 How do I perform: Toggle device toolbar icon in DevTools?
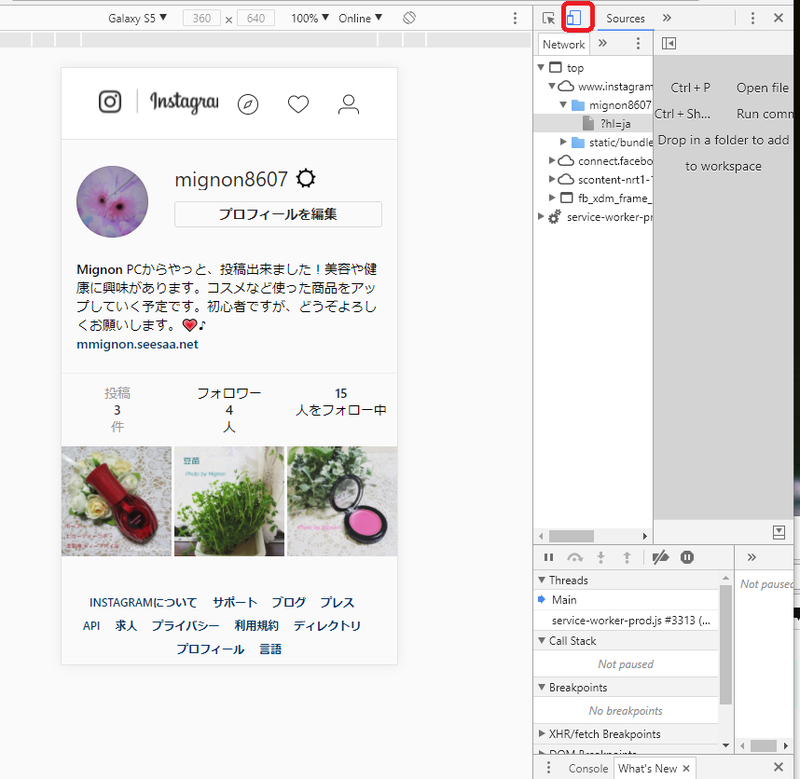coord(574,18)
